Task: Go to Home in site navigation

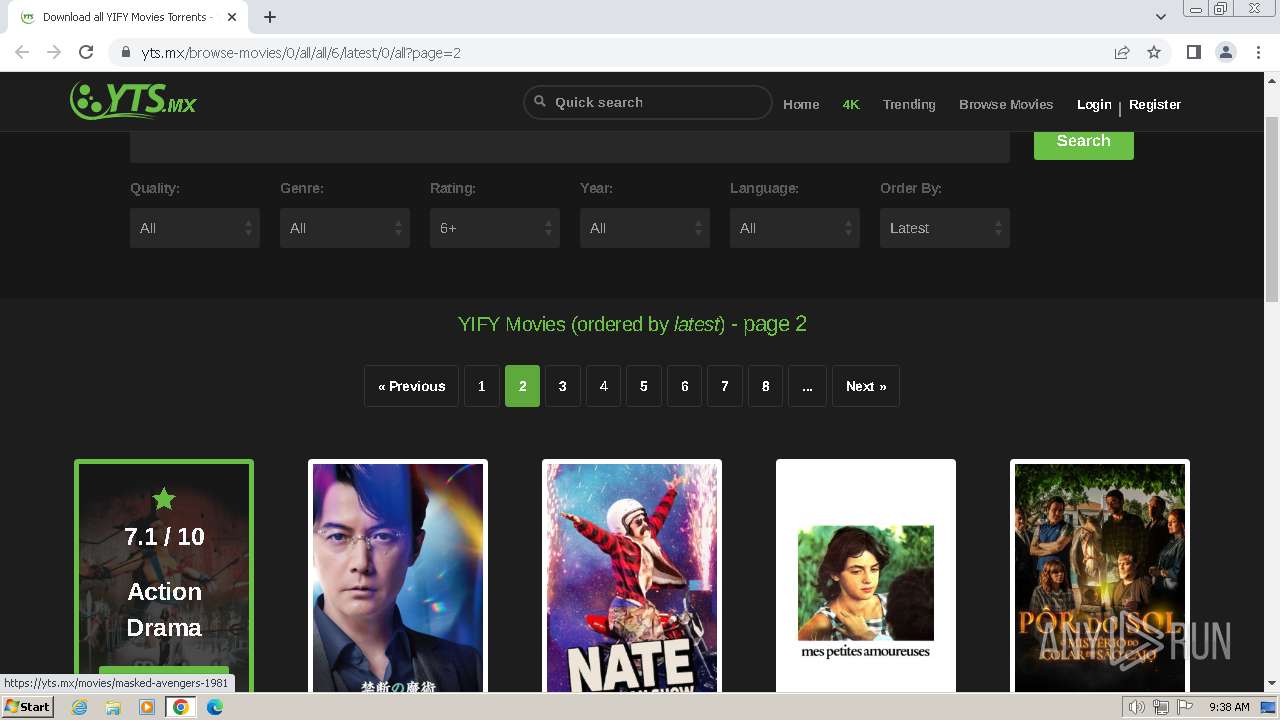Action: click(801, 104)
